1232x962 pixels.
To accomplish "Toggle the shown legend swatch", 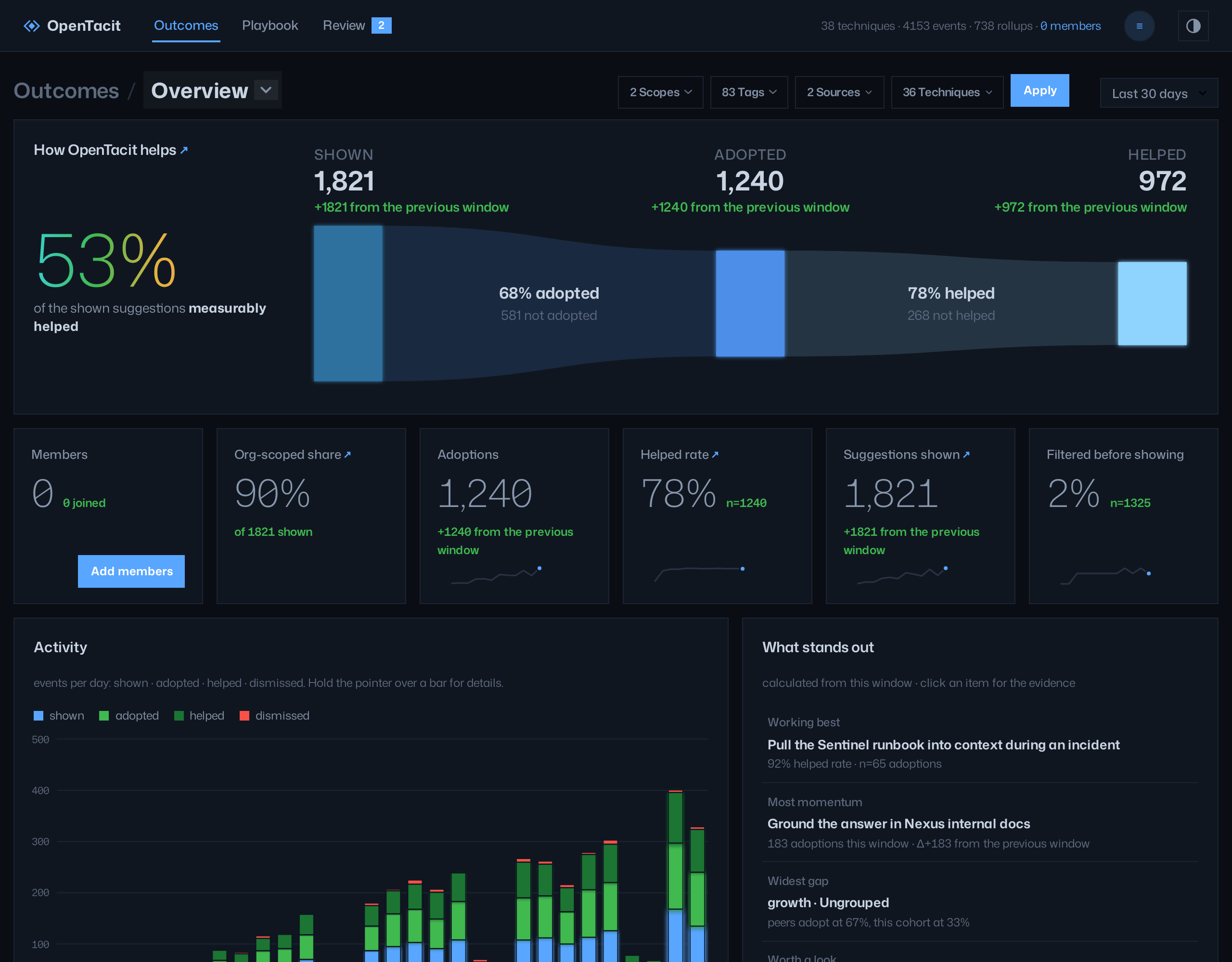I will pos(38,716).
